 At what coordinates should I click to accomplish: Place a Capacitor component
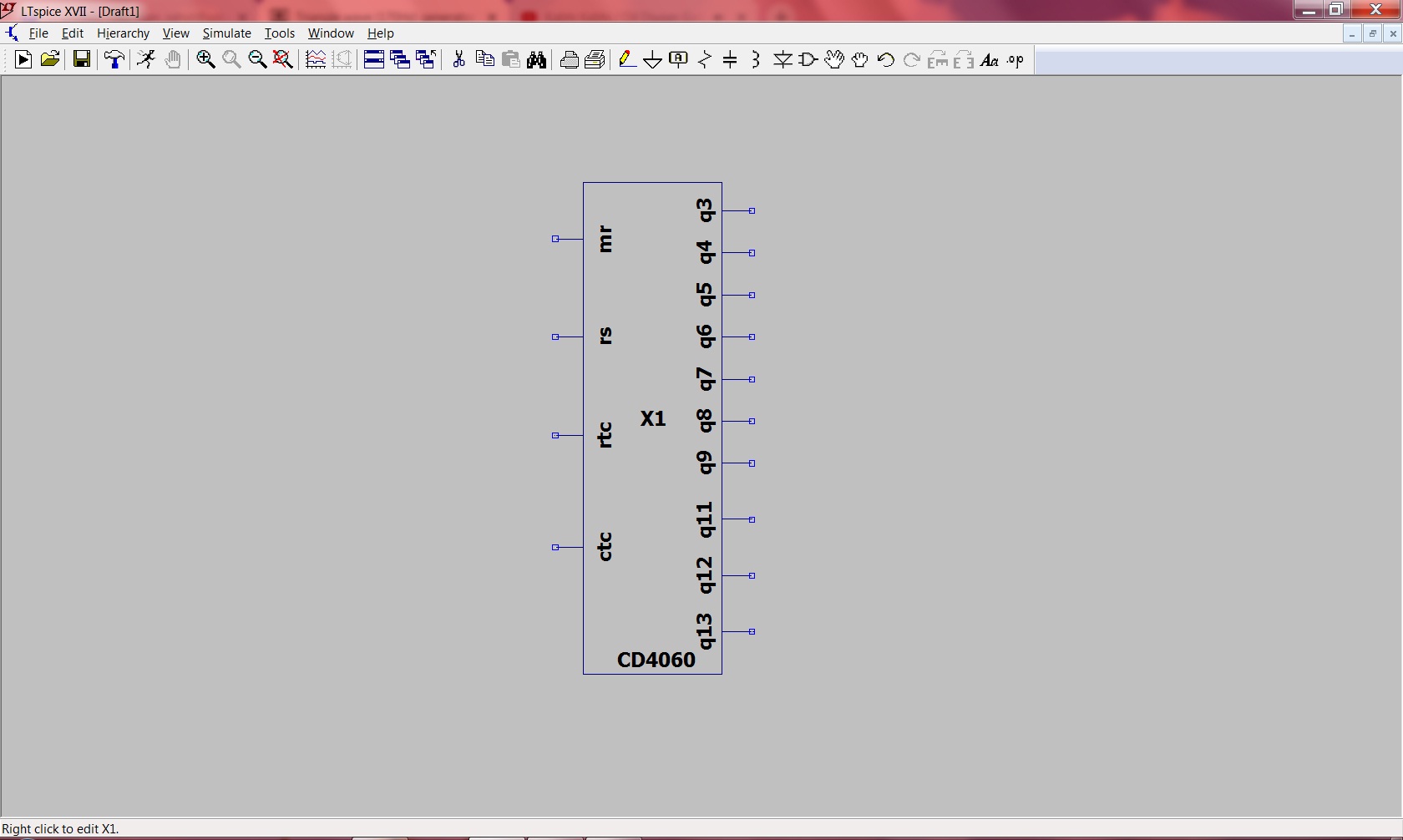pos(730,59)
